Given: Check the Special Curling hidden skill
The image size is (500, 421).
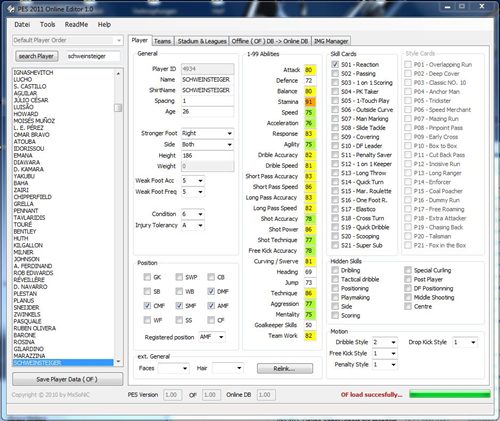Looking at the screenshot, I should (408, 270).
